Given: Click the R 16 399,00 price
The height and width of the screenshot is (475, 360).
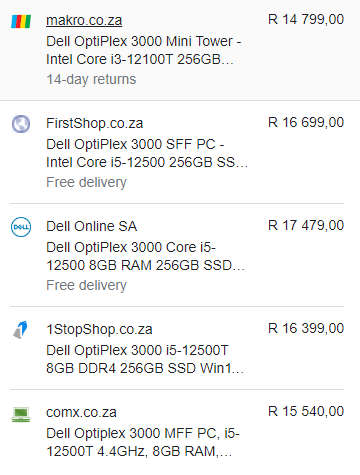Looking at the screenshot, I should coord(306,328).
